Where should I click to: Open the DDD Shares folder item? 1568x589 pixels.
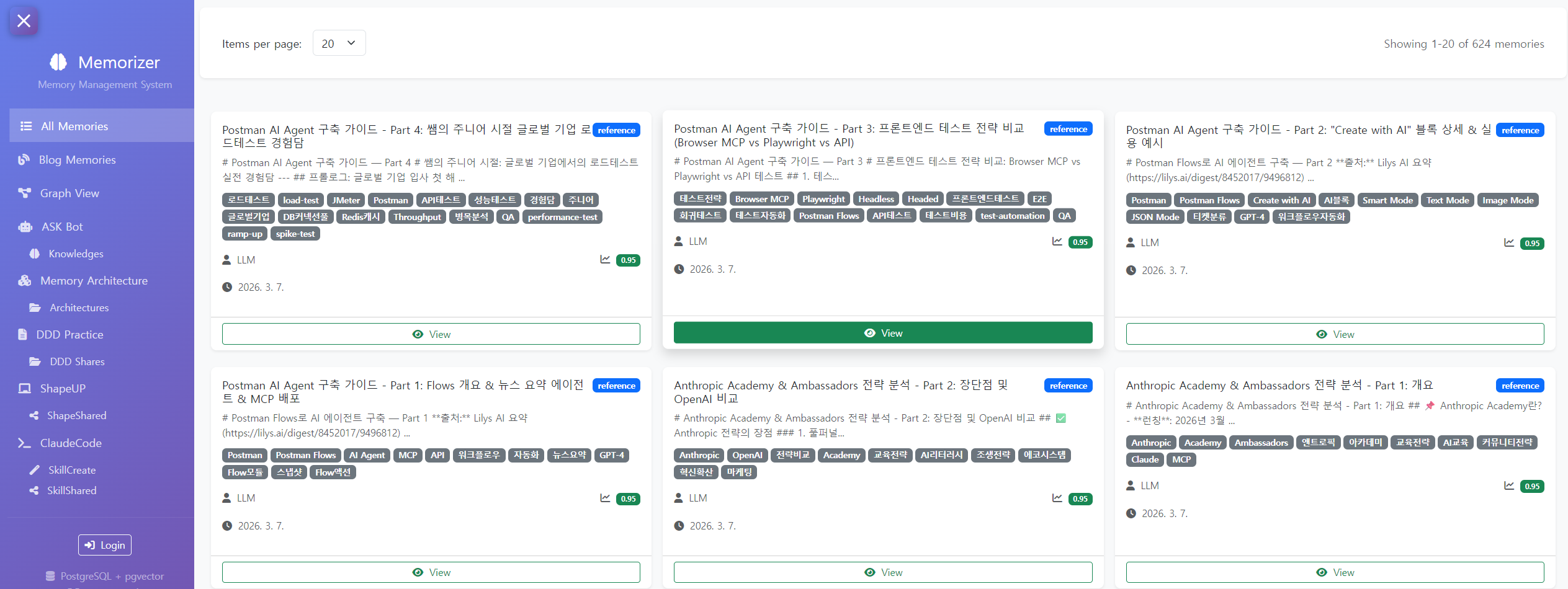click(x=77, y=362)
